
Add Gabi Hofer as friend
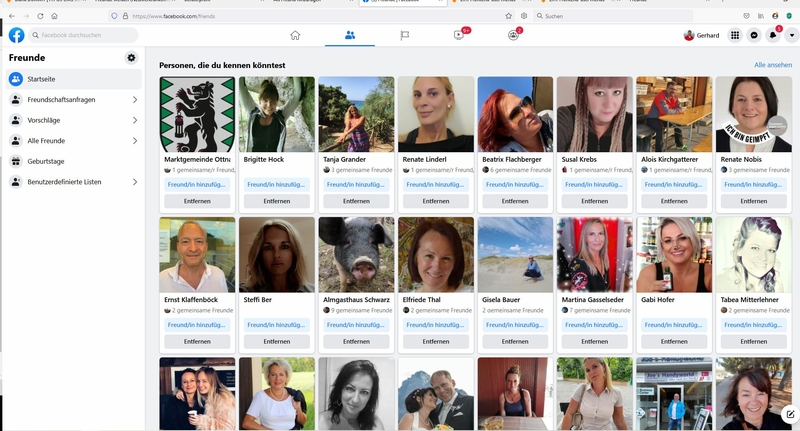[674, 325]
